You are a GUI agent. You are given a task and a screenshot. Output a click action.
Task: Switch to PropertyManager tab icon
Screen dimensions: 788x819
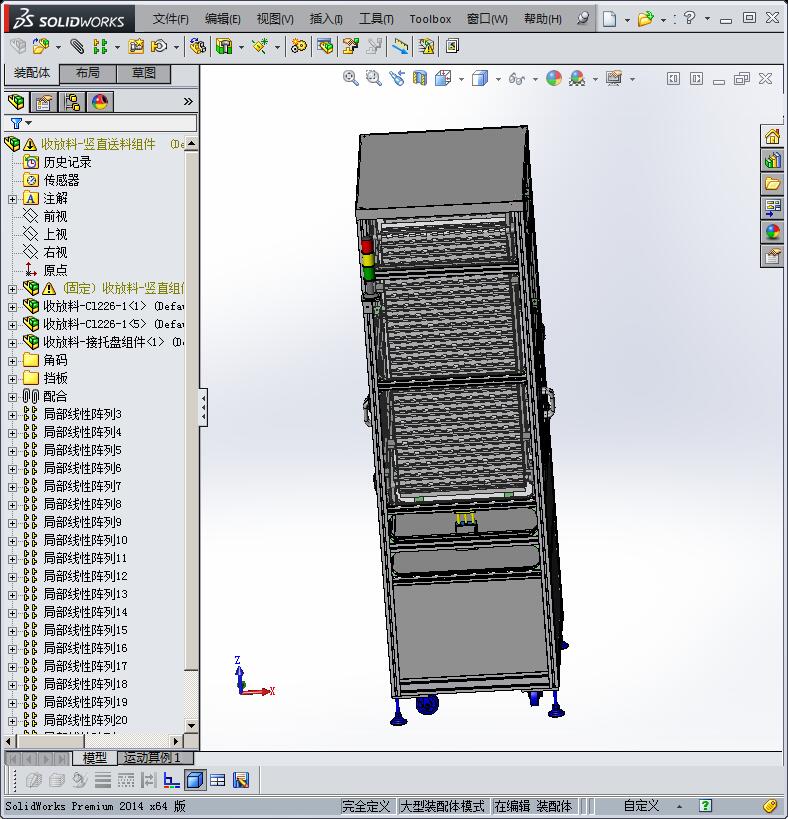pyautogui.click(x=44, y=102)
